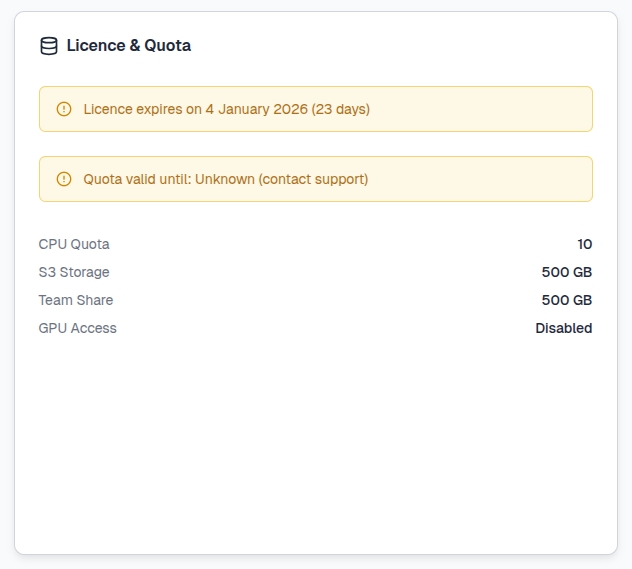Click the 'Quota valid until:' alert text

click(x=137, y=179)
